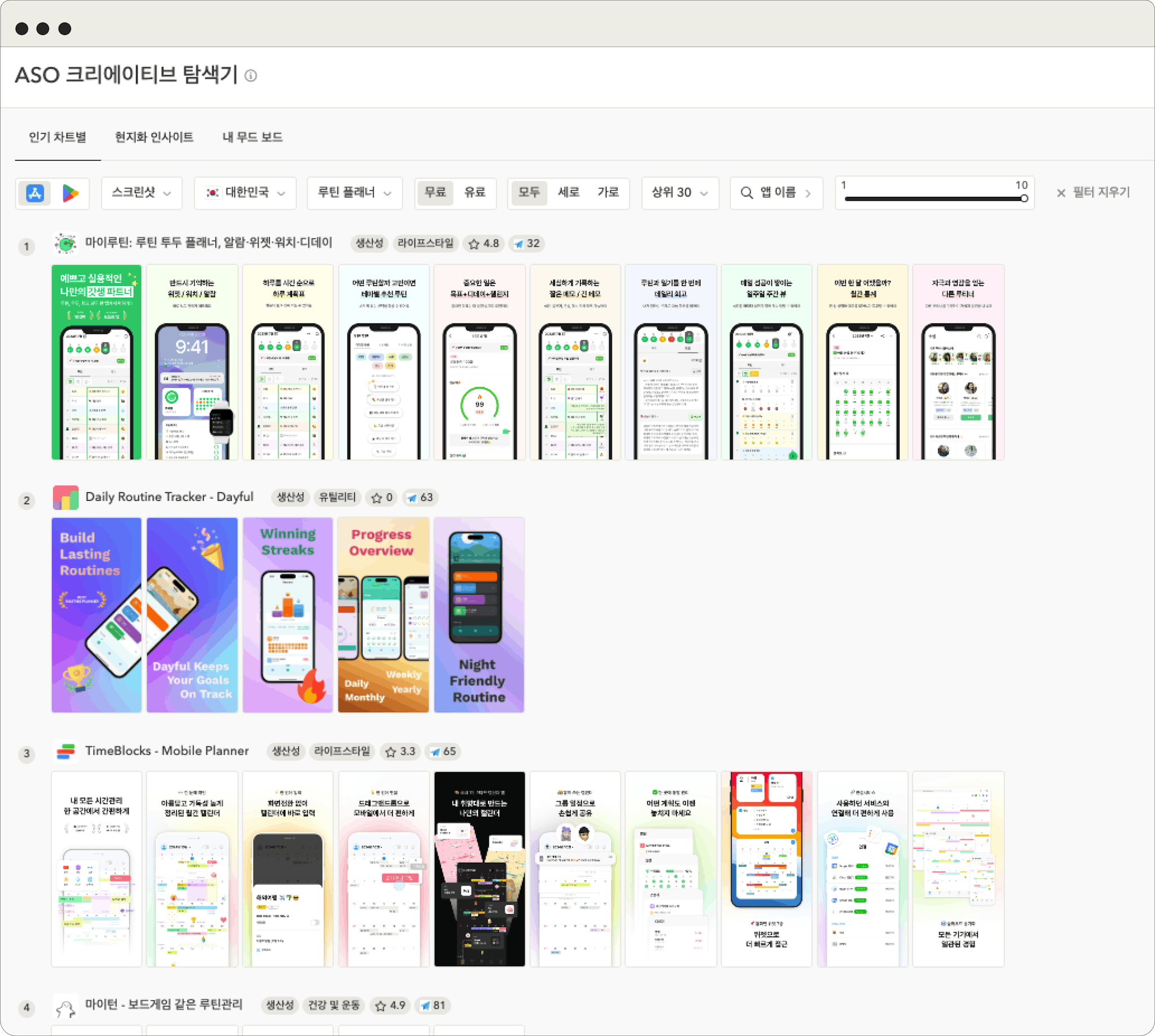The height and width of the screenshot is (1036, 1155).
Task: Switch to the 내 무드 보드 tab
Action: [252, 137]
